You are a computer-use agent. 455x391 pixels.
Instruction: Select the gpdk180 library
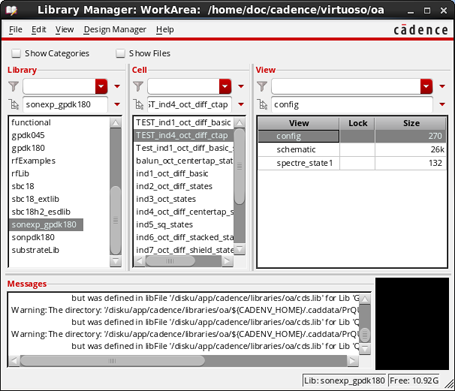[x=28, y=148]
